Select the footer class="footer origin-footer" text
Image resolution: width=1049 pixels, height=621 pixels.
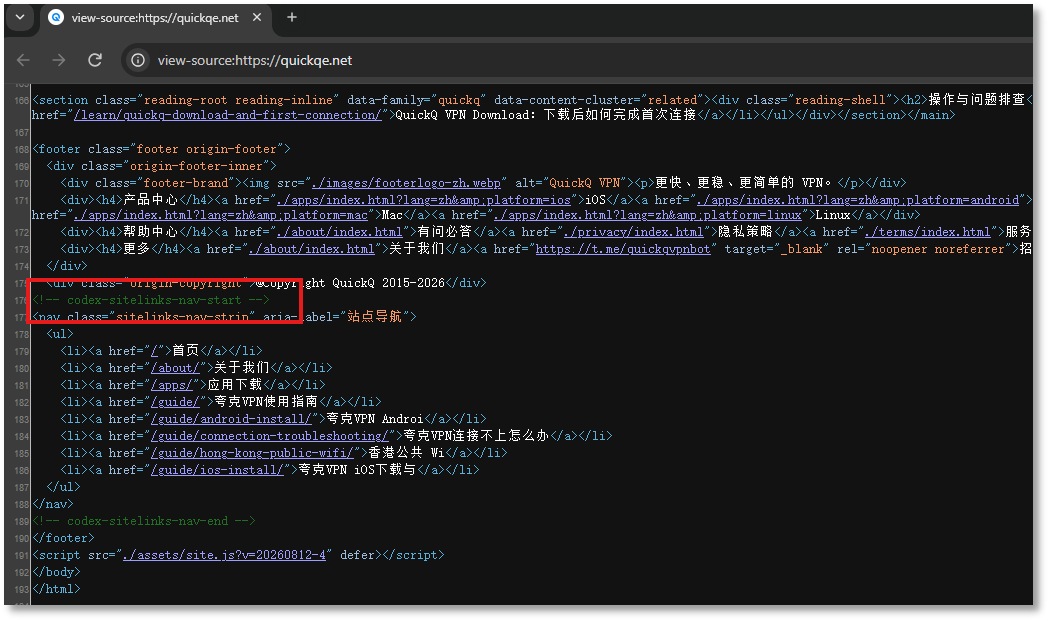click(161, 149)
